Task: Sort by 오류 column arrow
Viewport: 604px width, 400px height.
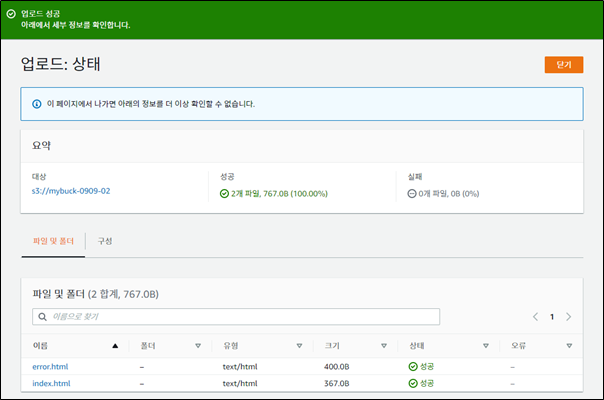Action: coord(569,346)
